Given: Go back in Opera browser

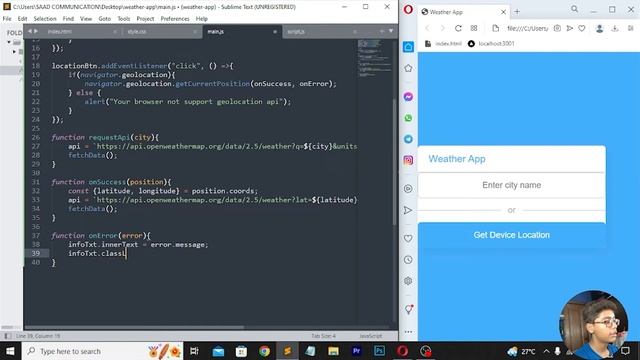Looking at the screenshot, I should 427,28.
